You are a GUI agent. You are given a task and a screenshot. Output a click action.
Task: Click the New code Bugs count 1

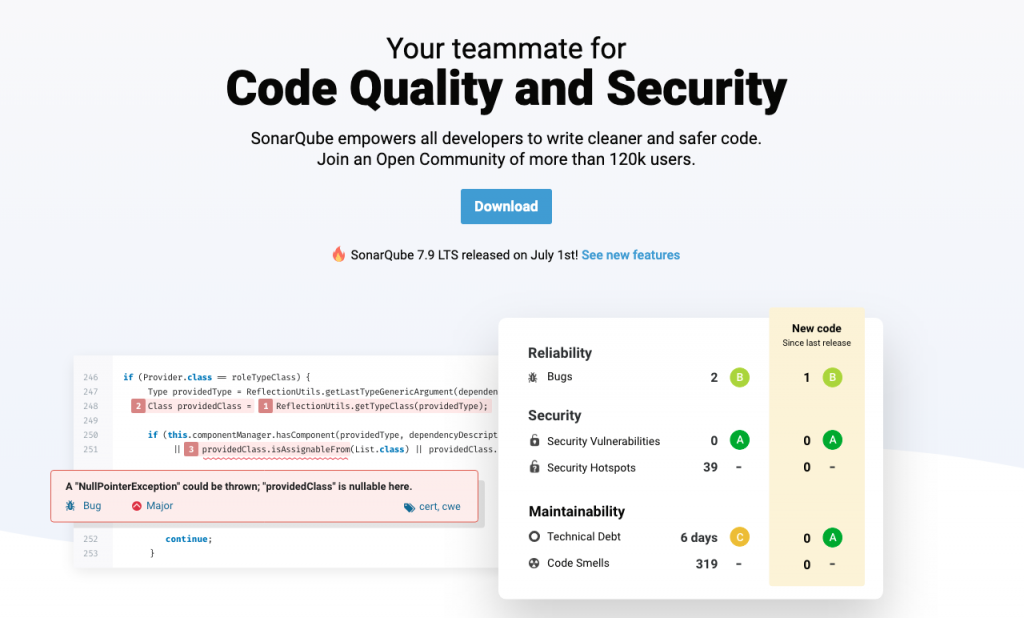[807, 378]
